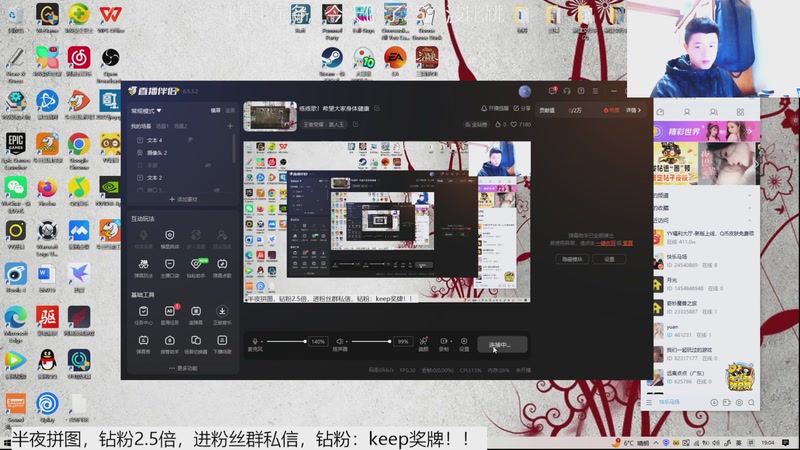Open system clock 19:04 in taskbar
The width and height of the screenshot is (800, 450).
[x=767, y=443]
